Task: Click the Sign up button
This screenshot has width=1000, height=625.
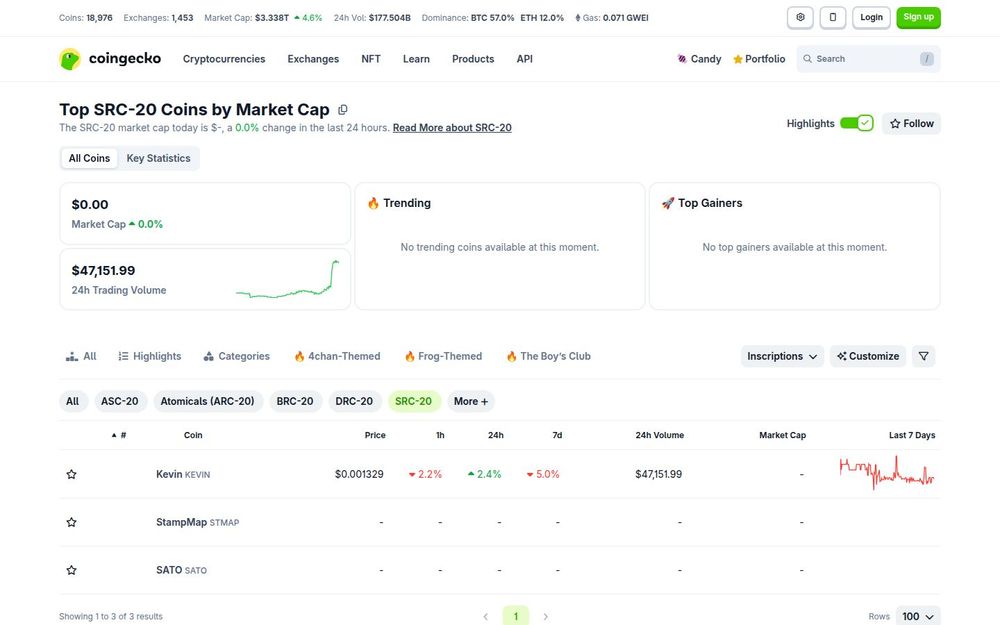Action: [918, 17]
